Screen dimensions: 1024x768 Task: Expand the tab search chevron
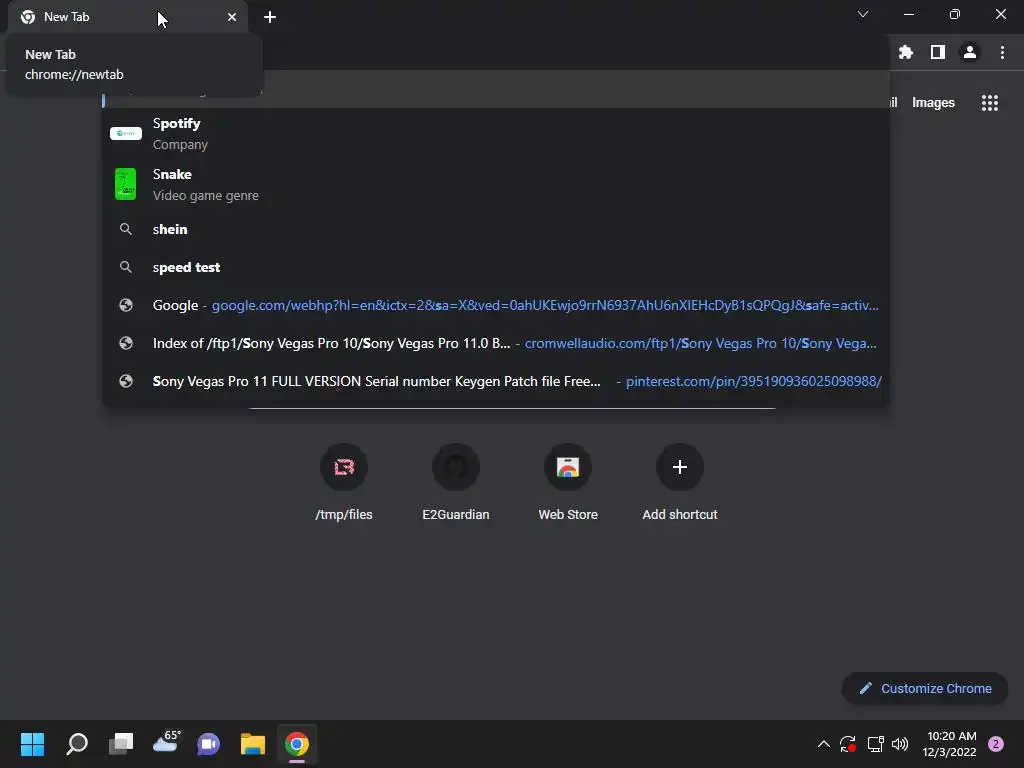click(x=863, y=14)
